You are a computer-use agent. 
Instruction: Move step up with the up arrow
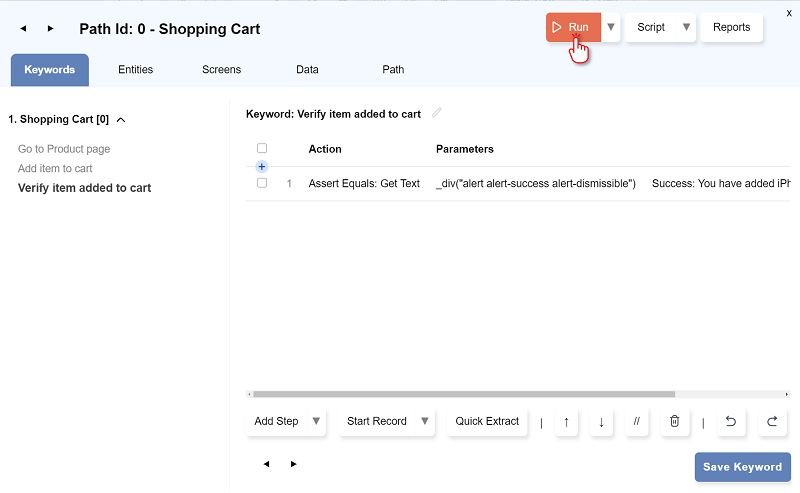[x=566, y=422]
